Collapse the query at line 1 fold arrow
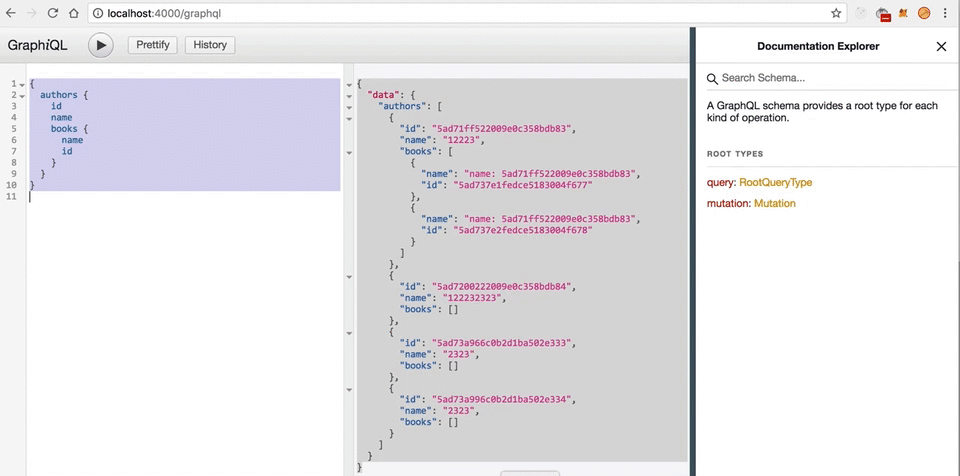This screenshot has width=960, height=476. point(22,84)
